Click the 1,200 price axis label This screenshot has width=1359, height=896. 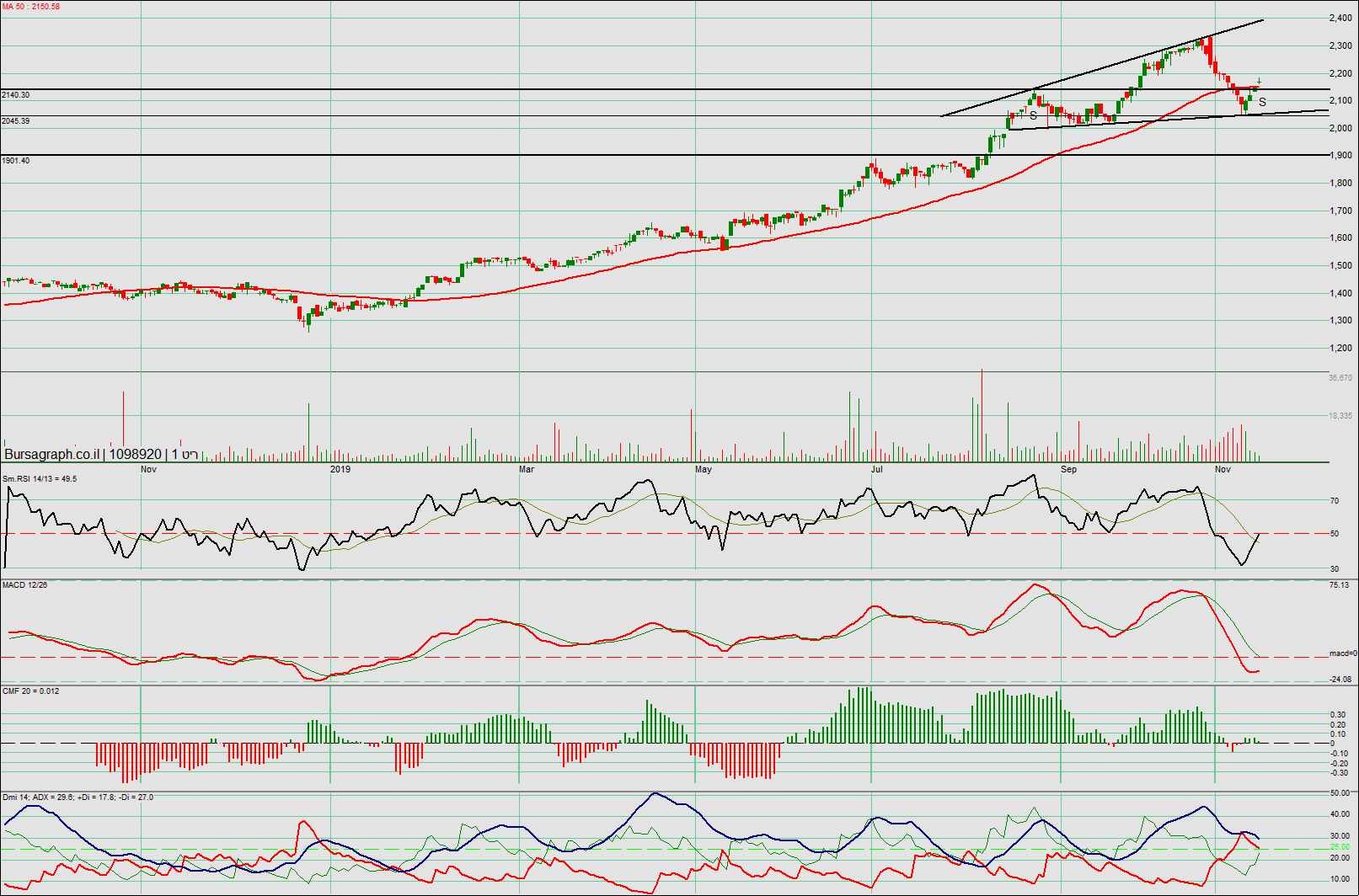1340,348
